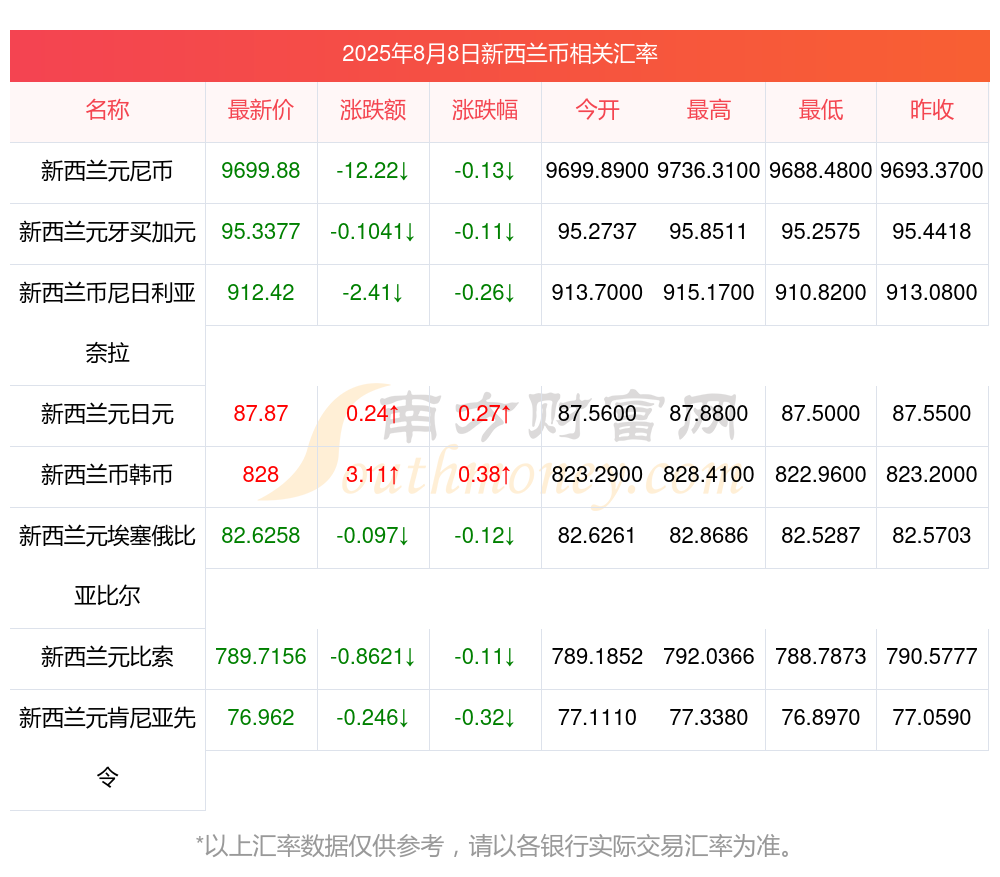The image size is (1000, 877).
Task: Click the previous close 95.4418
Action: [x=932, y=231]
